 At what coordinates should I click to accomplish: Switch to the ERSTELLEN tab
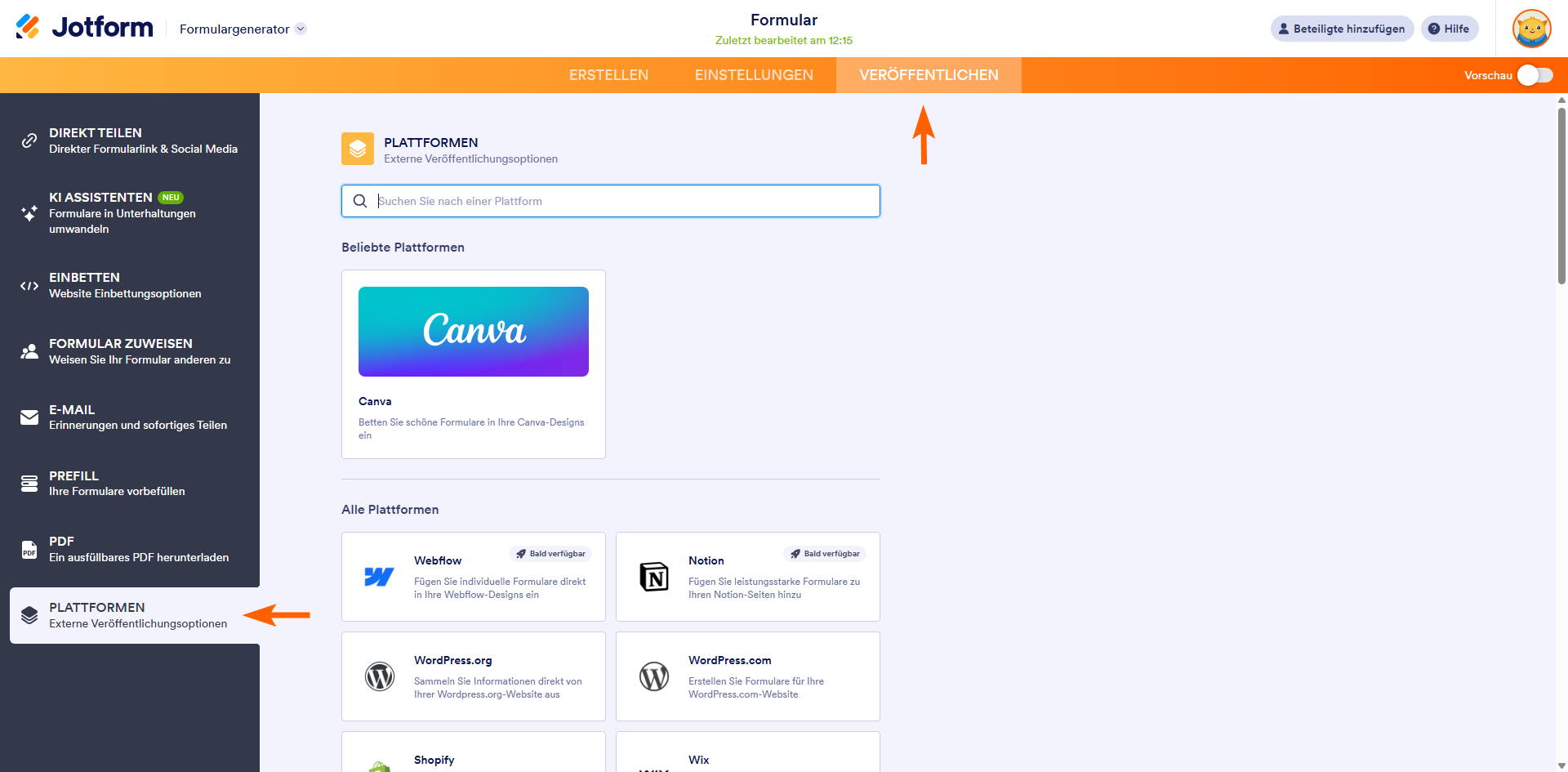[608, 75]
